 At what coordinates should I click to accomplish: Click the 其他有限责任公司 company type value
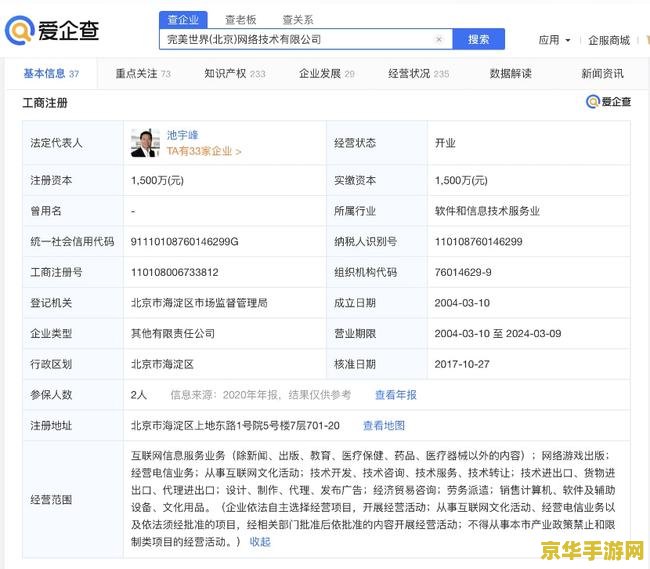(173, 334)
